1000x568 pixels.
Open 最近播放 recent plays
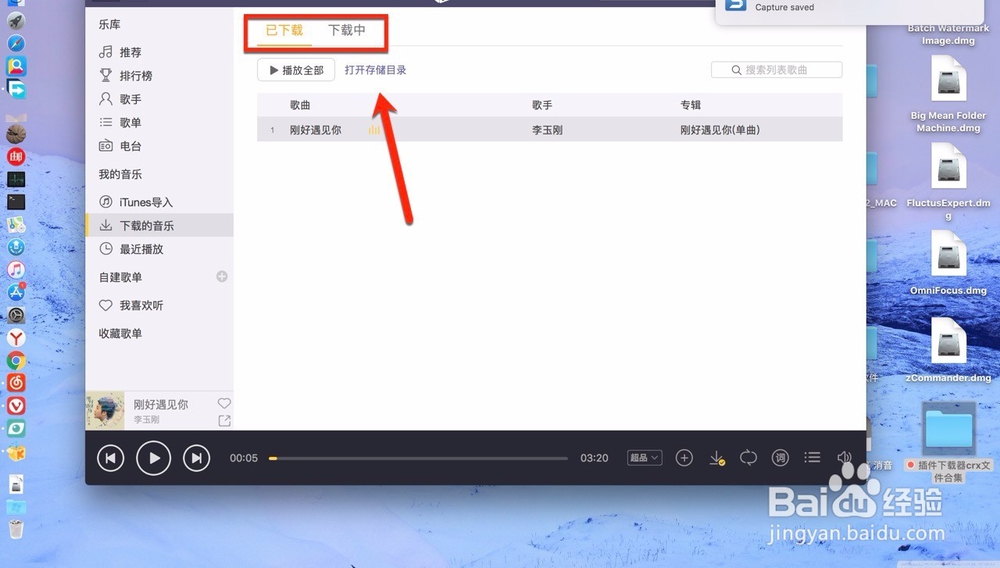[131, 249]
